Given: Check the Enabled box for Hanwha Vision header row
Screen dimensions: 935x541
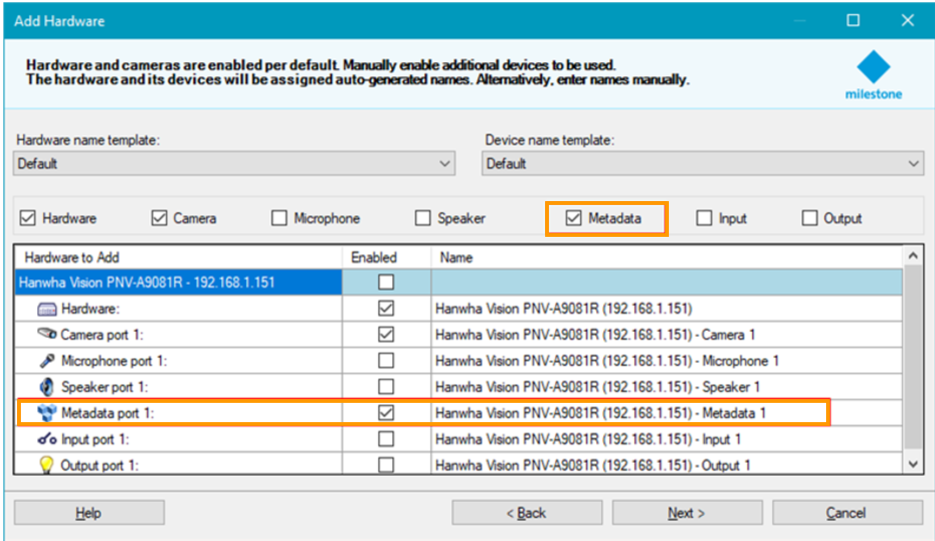Looking at the screenshot, I should click(386, 282).
